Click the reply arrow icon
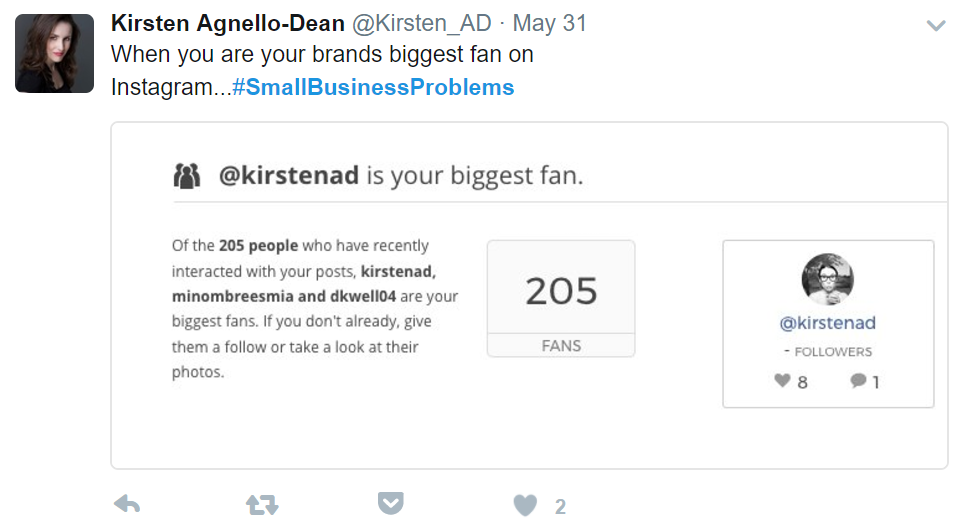The image size is (961, 529). coord(127,504)
